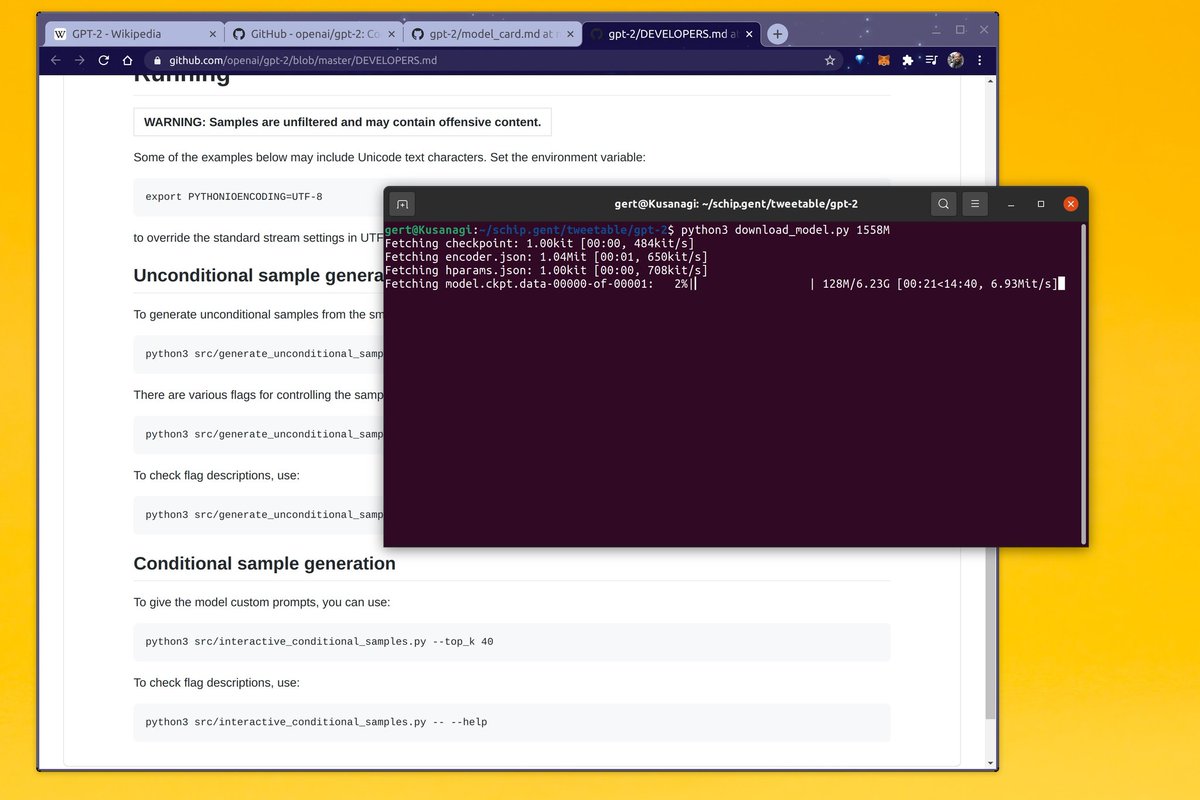Click the Conditional sample generation heading
1200x800 pixels.
pyautogui.click(x=265, y=563)
